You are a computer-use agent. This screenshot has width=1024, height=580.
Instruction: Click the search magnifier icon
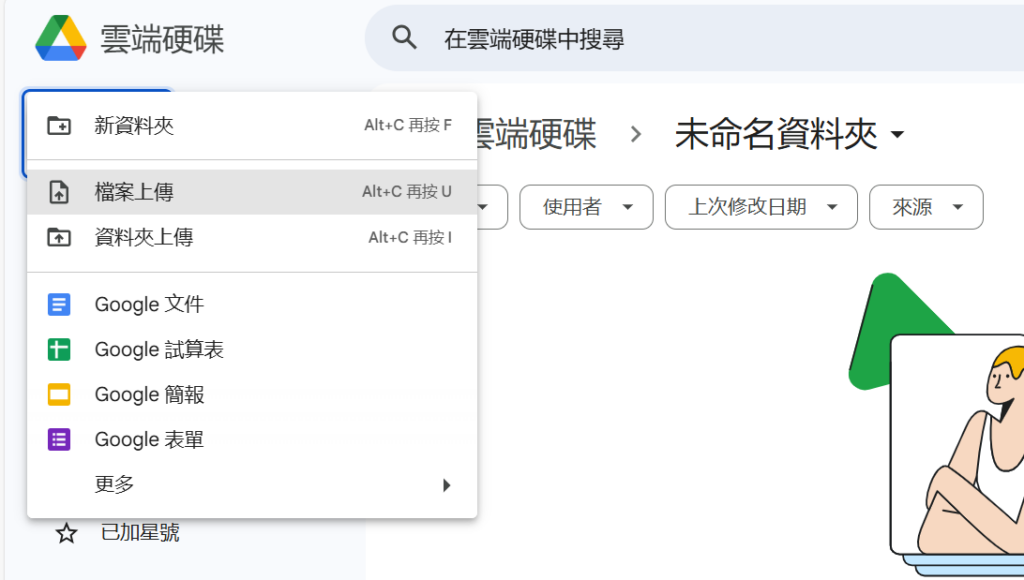pyautogui.click(x=404, y=38)
